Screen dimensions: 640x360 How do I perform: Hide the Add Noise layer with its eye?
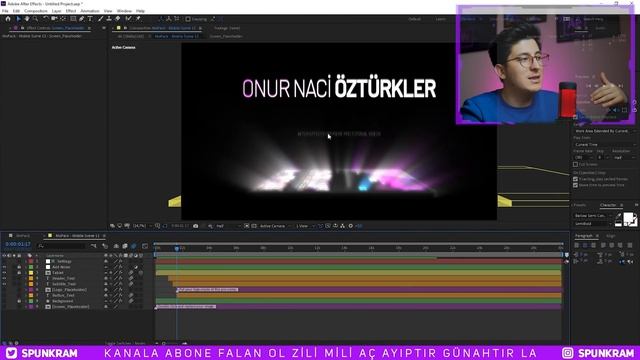(4, 267)
